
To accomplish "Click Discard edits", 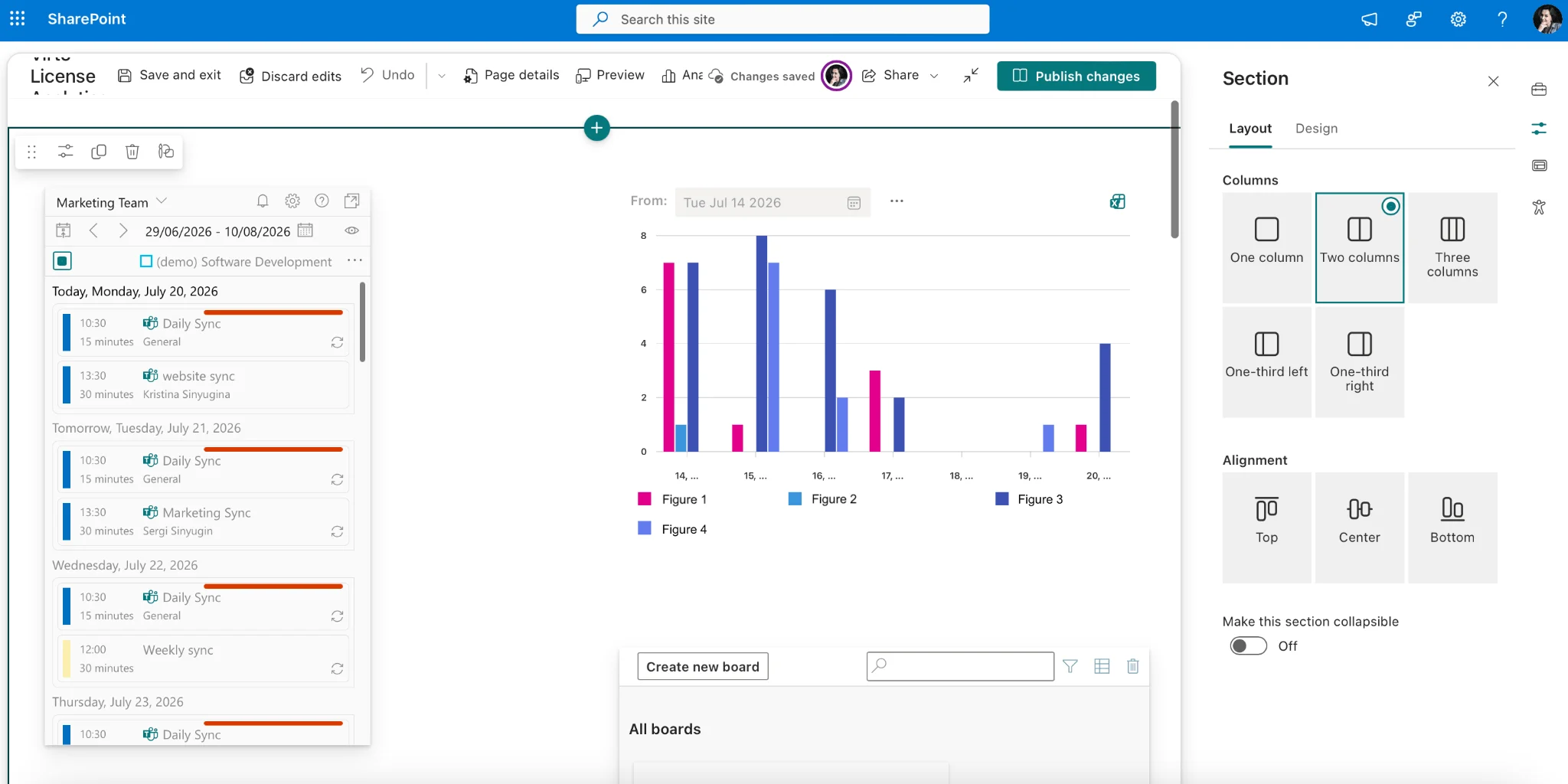I will pyautogui.click(x=290, y=76).
